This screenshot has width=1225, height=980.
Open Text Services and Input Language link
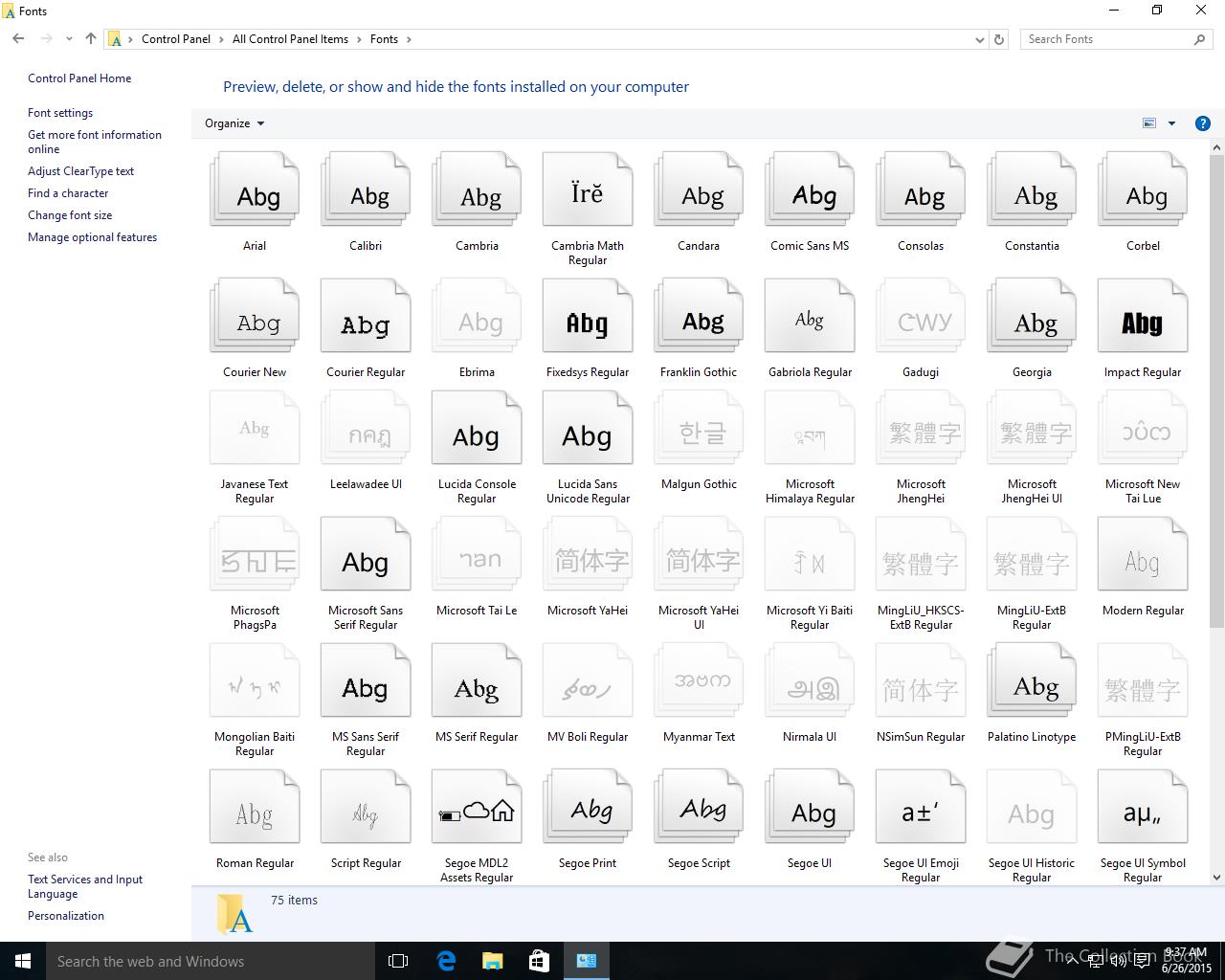(85, 886)
